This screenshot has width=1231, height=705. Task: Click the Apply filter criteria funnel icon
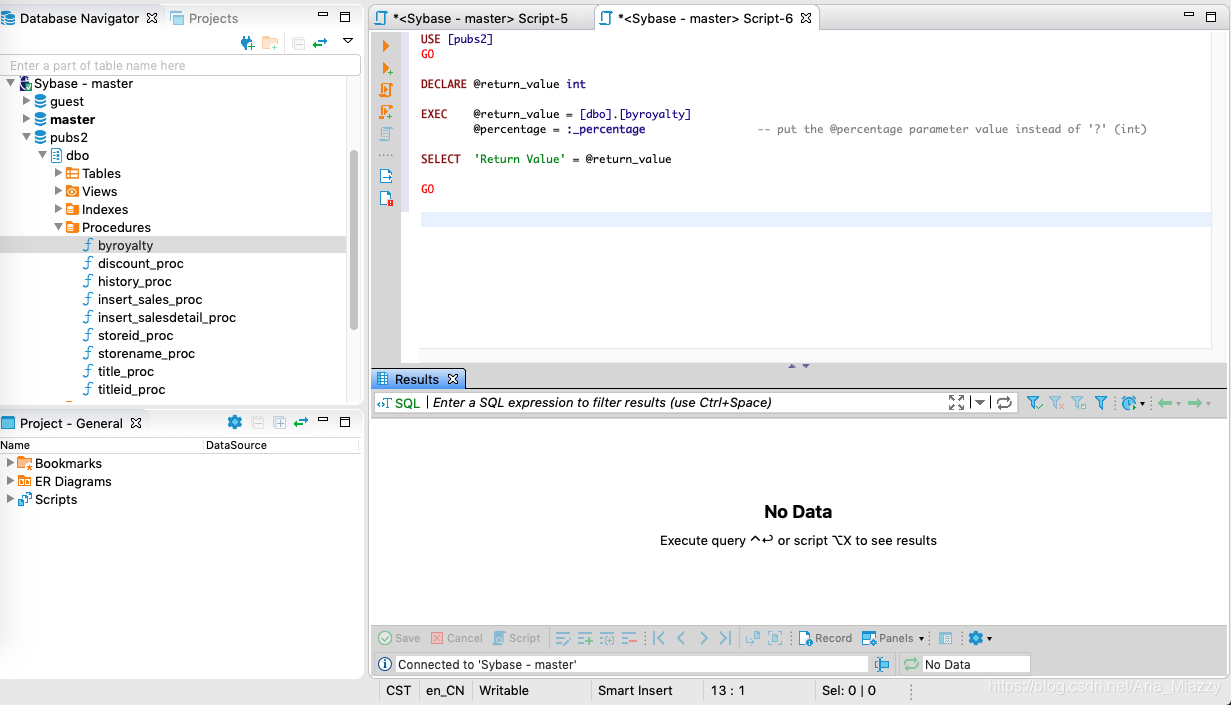point(1034,403)
